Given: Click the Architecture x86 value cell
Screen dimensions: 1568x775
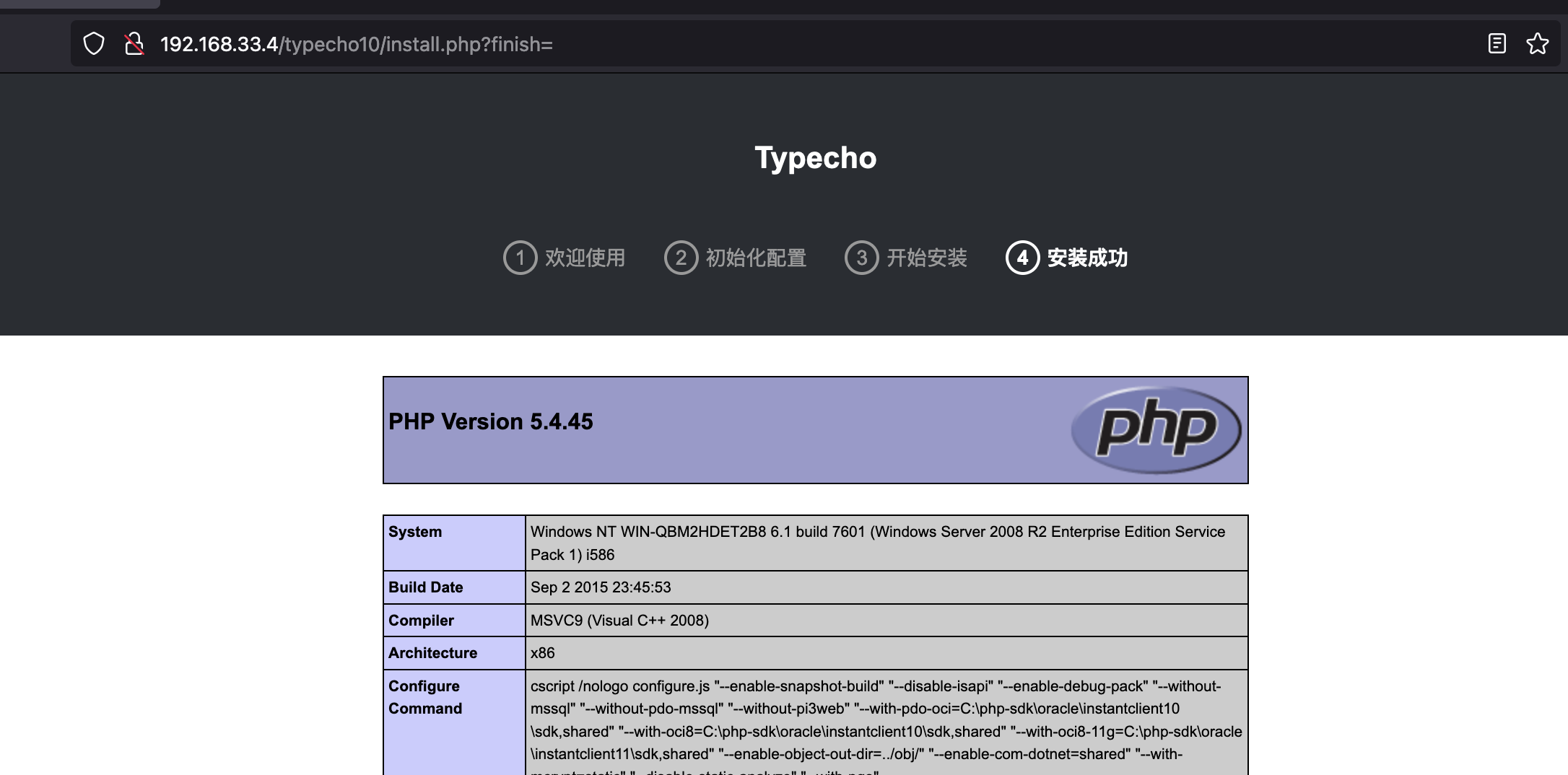Looking at the screenshot, I should tap(886, 653).
